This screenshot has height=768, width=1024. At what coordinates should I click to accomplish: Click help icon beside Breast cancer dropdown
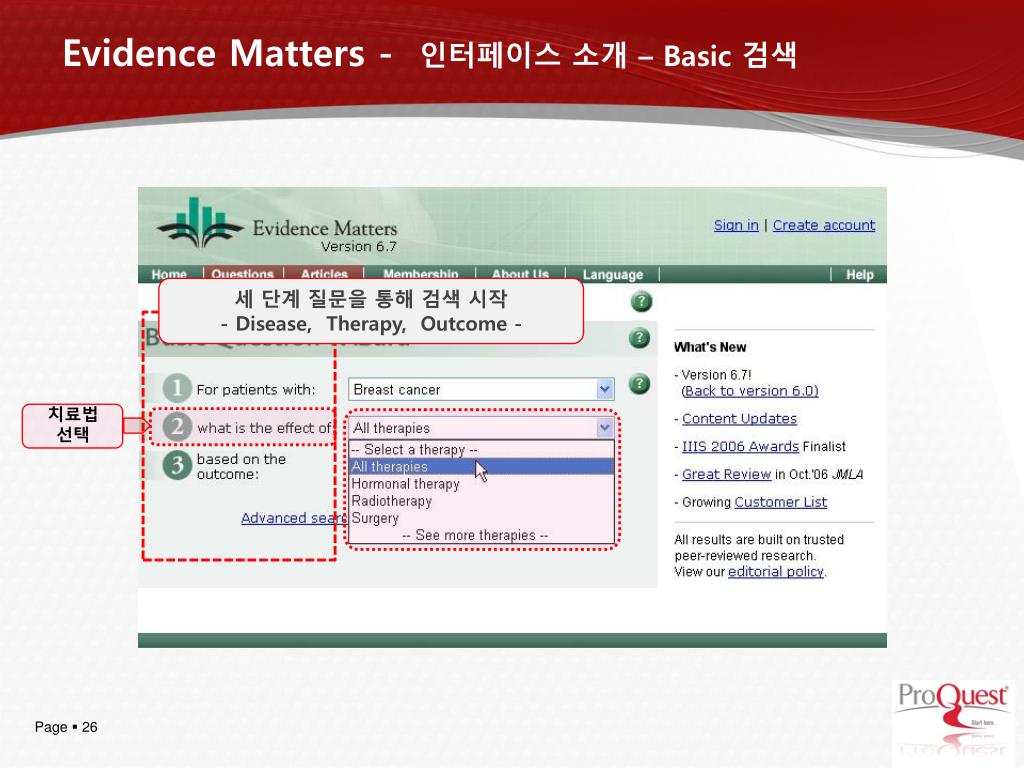point(639,384)
